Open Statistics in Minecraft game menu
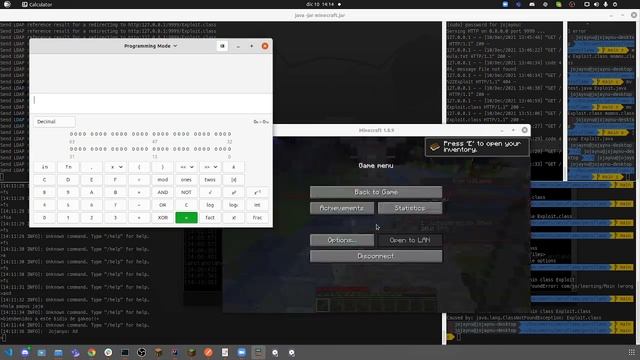 [410, 208]
